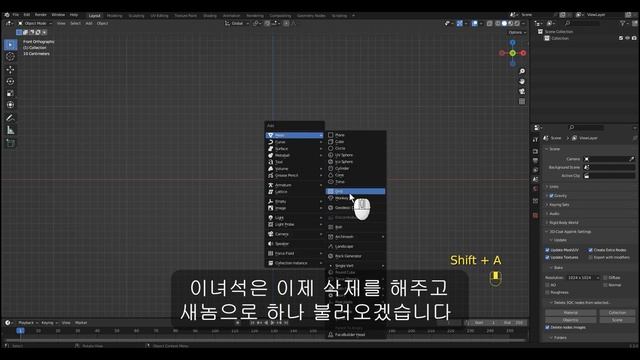Toggle Create Extra Nodes checkbox
Viewport: 640px width, 360px height.
point(590,250)
